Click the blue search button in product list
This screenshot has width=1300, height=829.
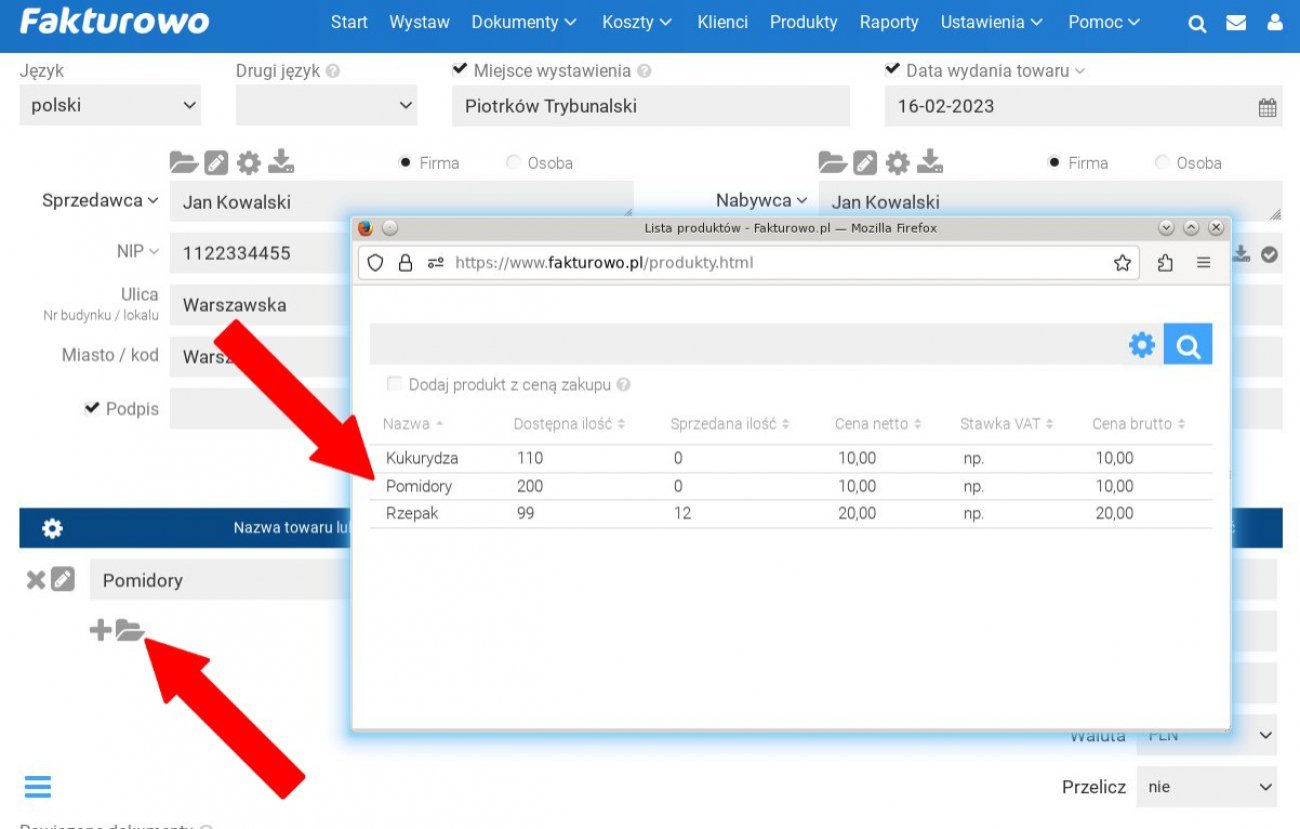[1187, 345]
